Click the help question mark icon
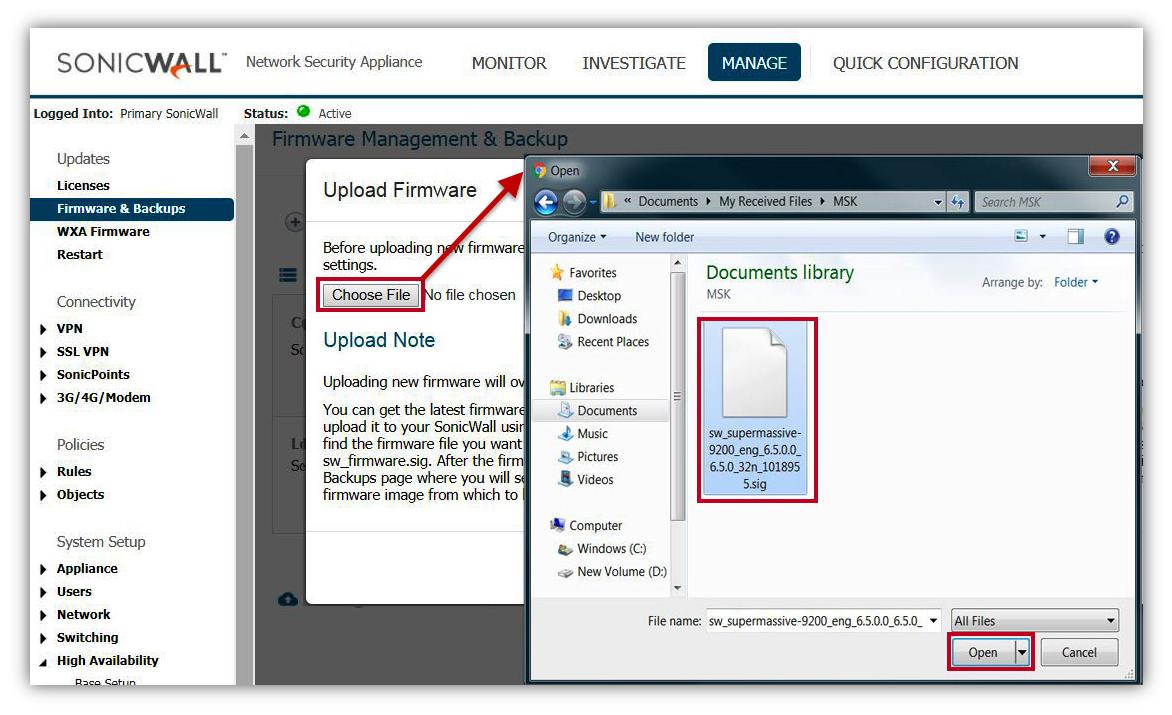 (x=1111, y=237)
